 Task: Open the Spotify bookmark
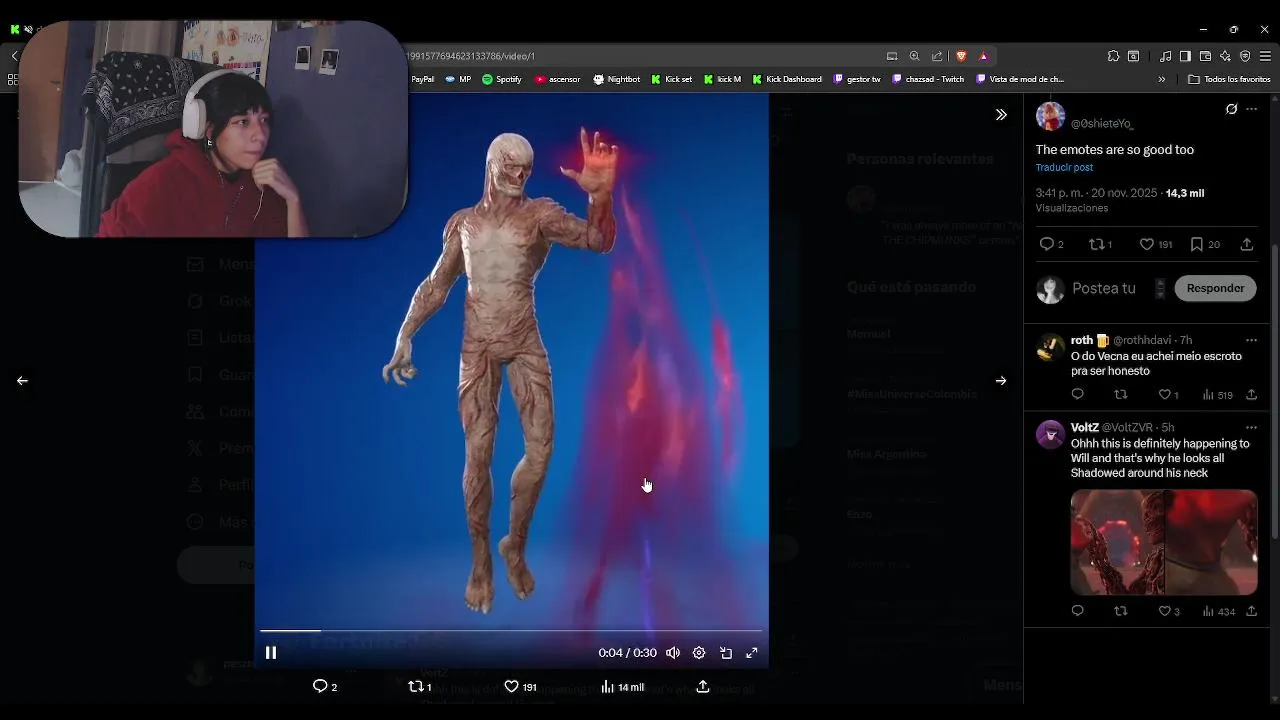[502, 79]
